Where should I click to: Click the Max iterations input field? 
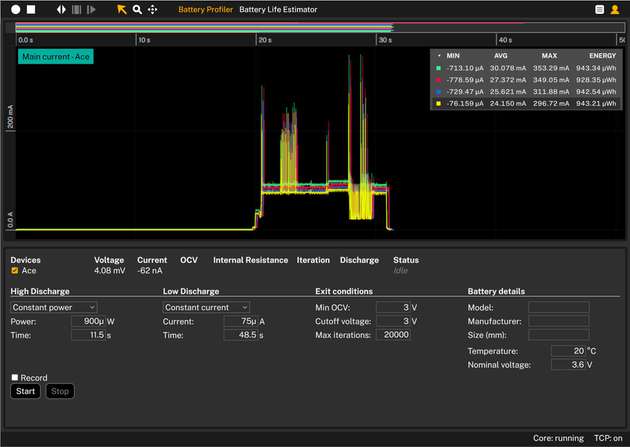pyautogui.click(x=392, y=335)
